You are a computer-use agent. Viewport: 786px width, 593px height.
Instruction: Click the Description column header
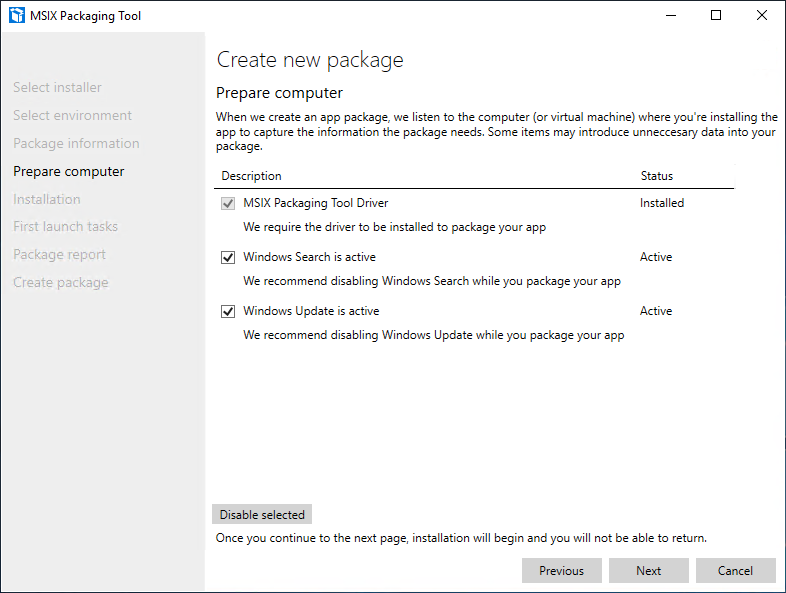tap(252, 176)
